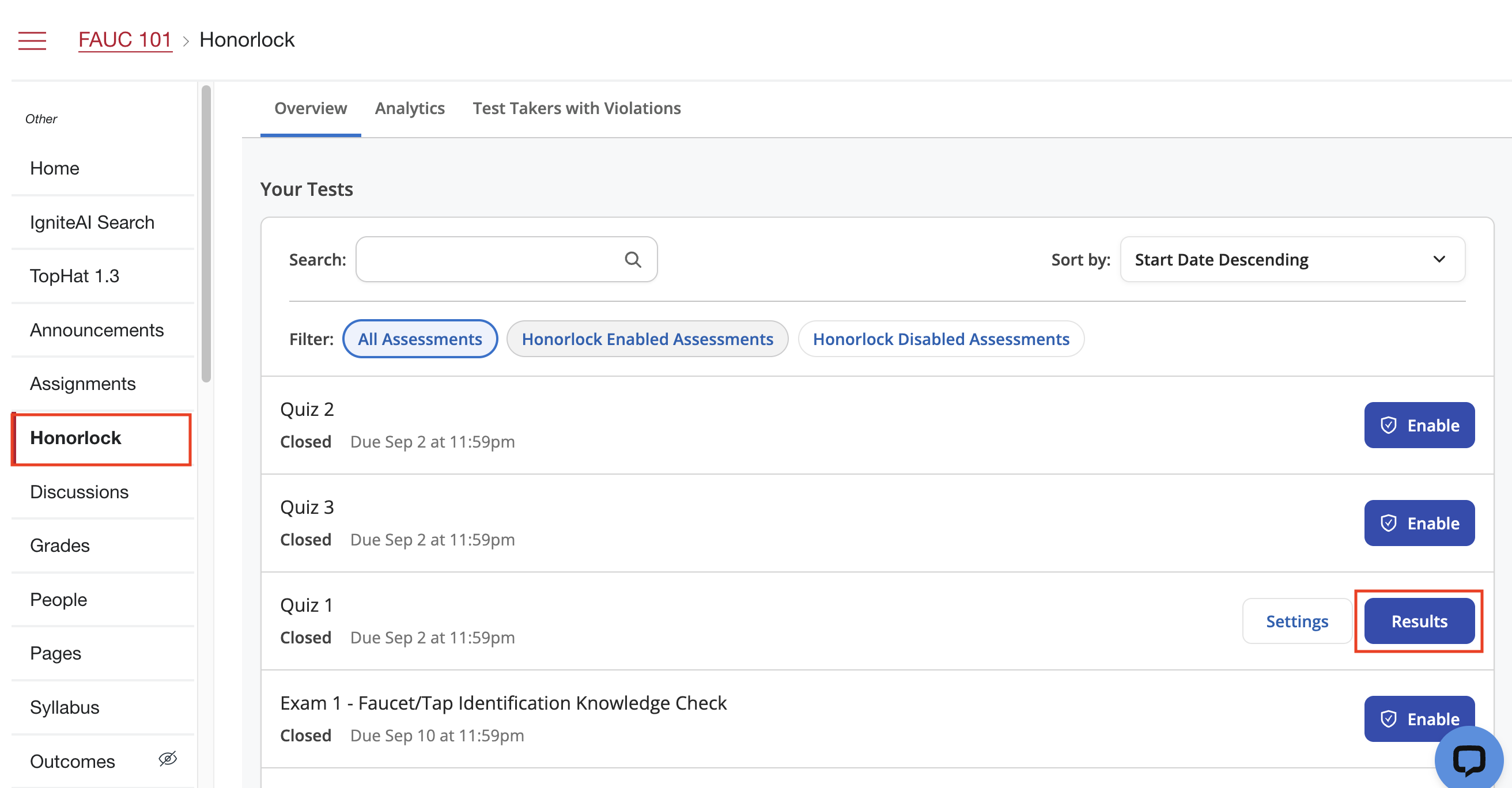Open Discussions in course navigation
1512x788 pixels.
click(x=80, y=492)
